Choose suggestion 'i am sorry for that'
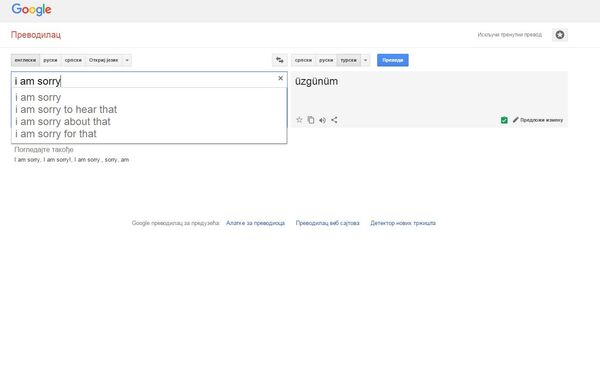This screenshot has width=600, height=374. click(x=149, y=134)
